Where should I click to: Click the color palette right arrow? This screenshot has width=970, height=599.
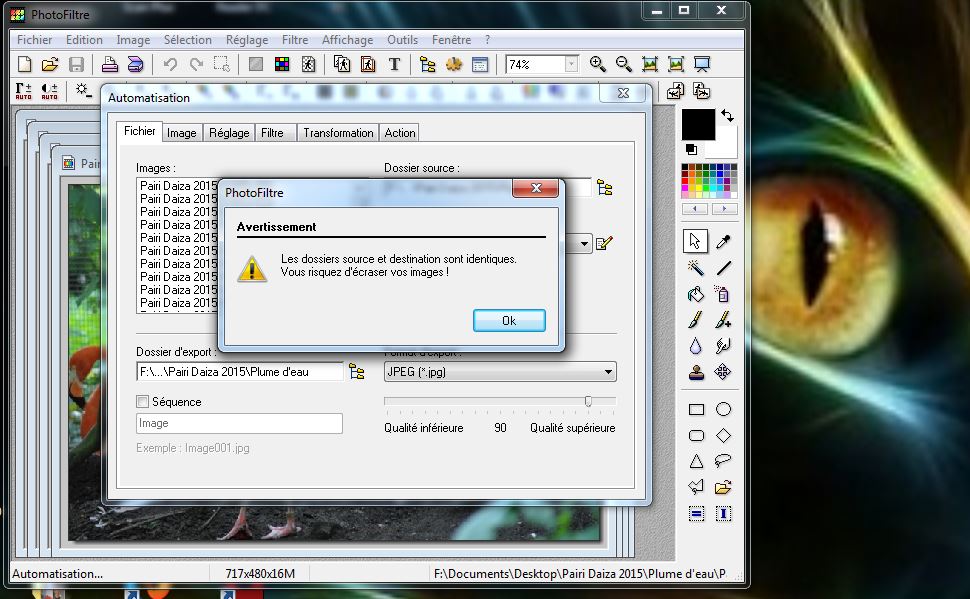724,209
